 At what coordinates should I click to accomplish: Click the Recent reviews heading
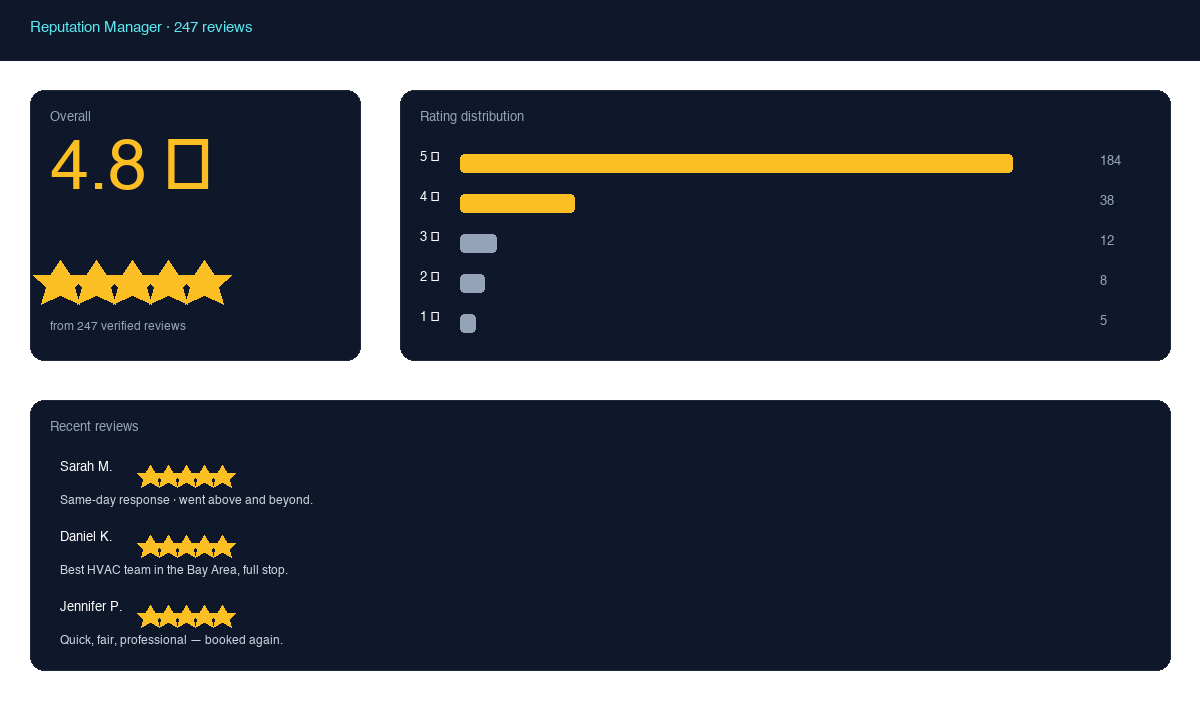94,427
